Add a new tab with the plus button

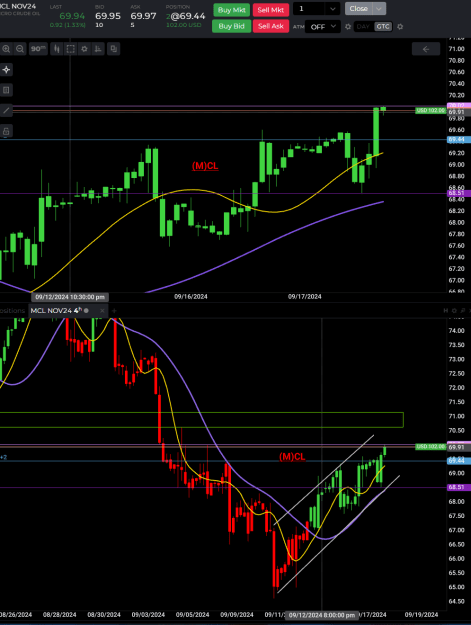(114, 311)
